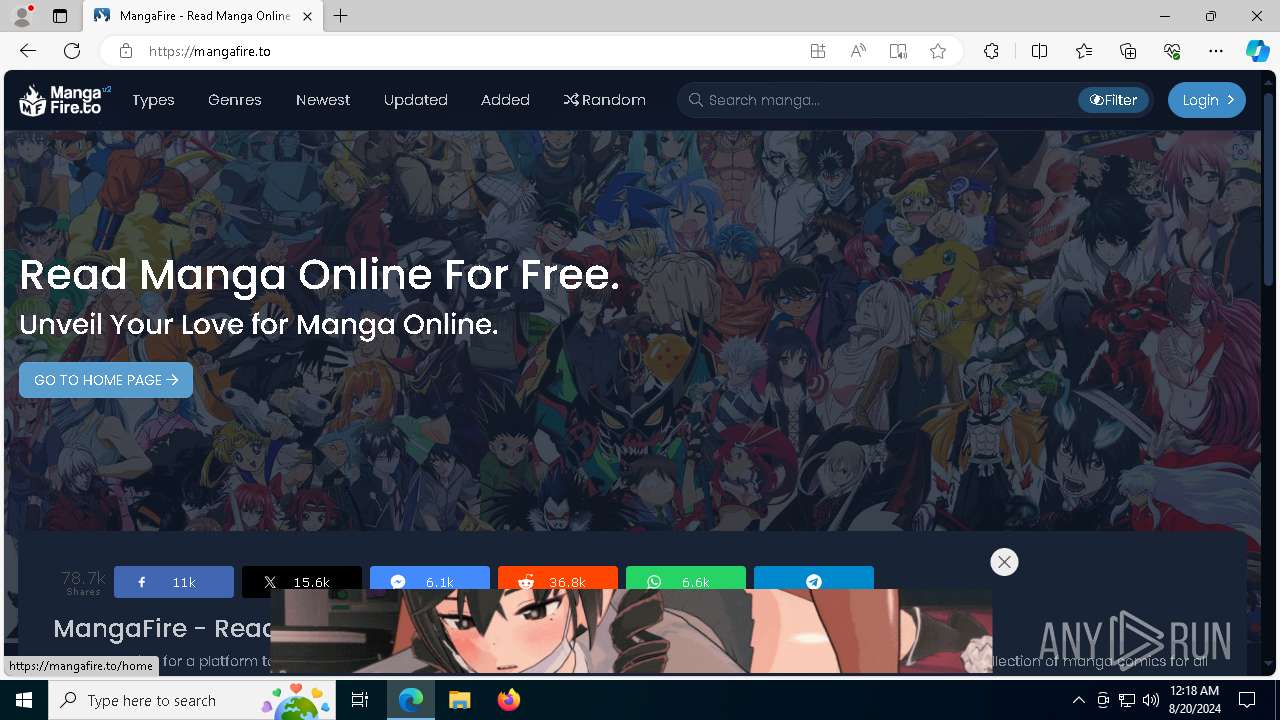Screen dimensions: 1280x720
Task: Open the Windows Start menu
Action: click(x=24, y=700)
